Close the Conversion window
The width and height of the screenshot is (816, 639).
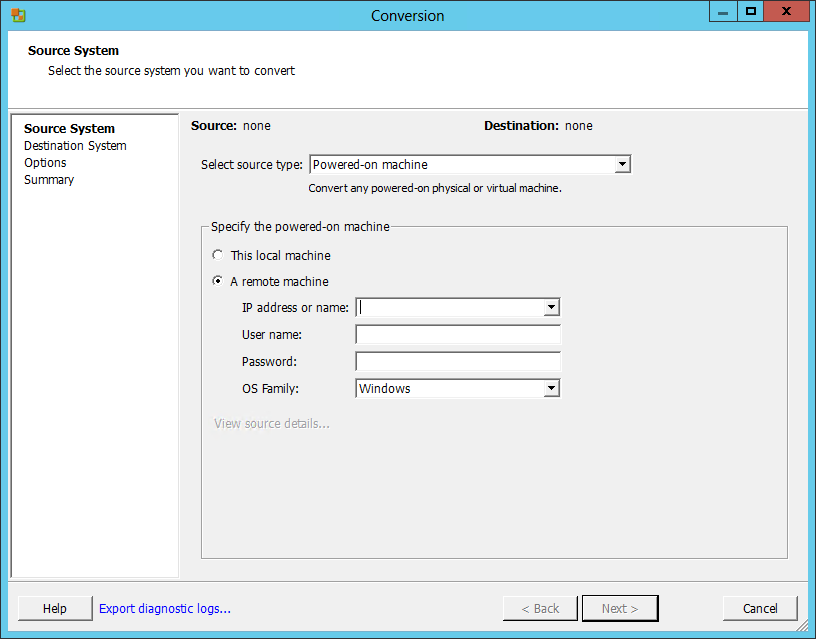(x=786, y=11)
